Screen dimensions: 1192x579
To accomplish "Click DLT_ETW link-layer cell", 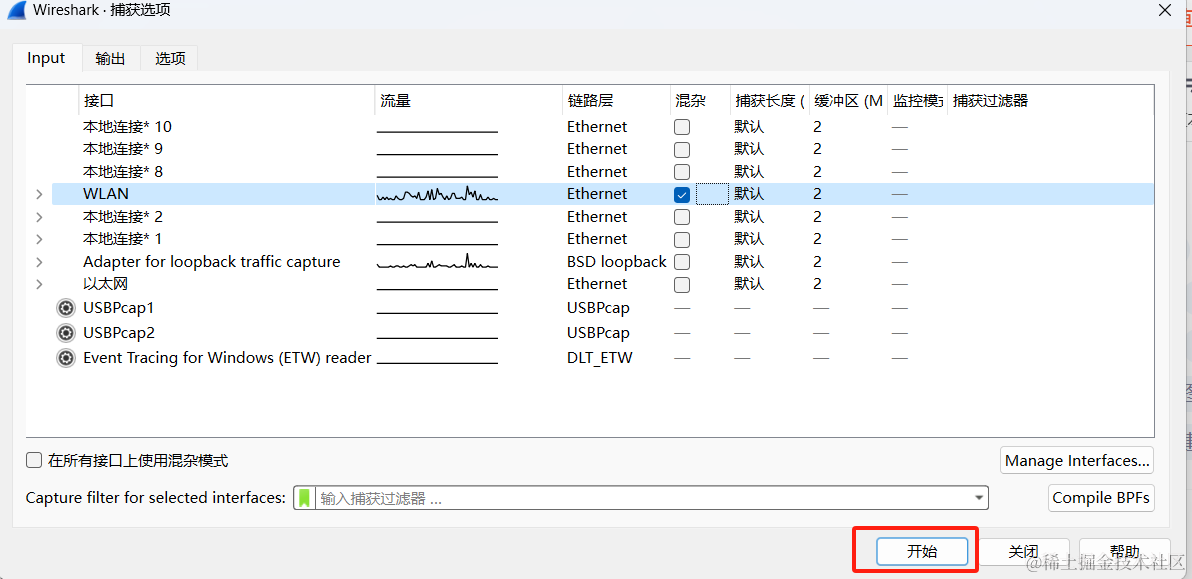I will click(x=600, y=358).
